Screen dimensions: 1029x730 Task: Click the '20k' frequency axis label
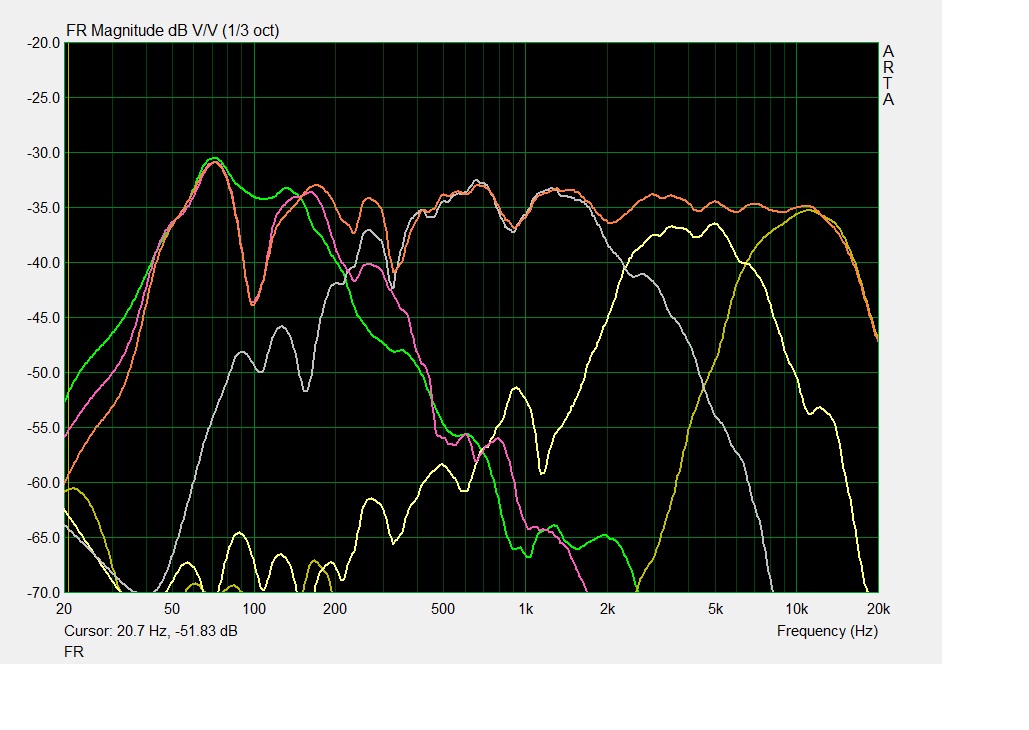click(x=879, y=609)
